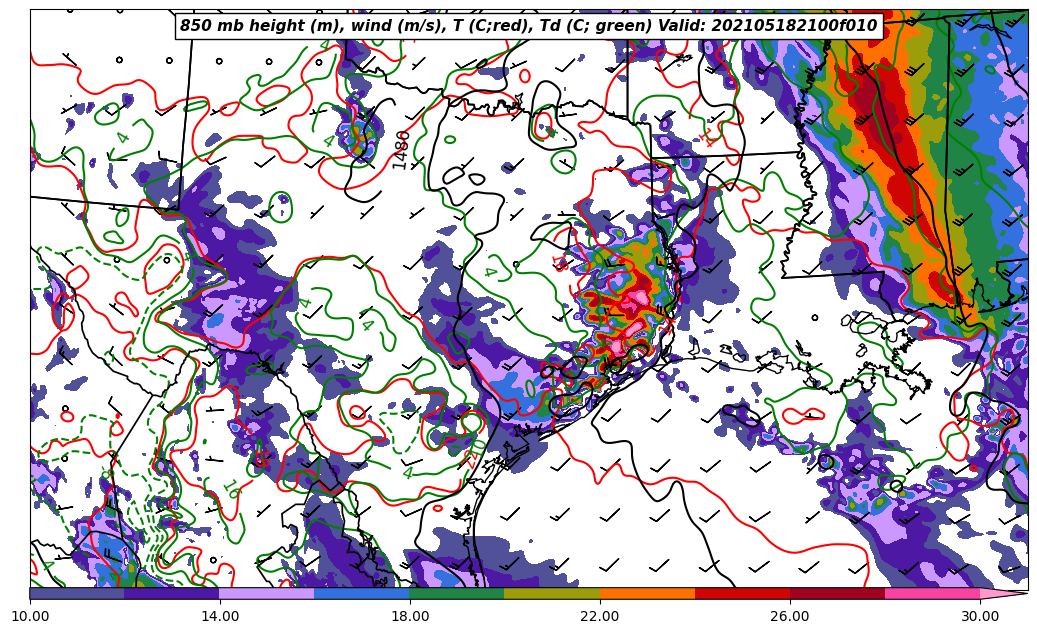The height and width of the screenshot is (633, 1037).
Task: Pick the dark indigo 12–14 colorbar segment
Action: tap(172, 593)
